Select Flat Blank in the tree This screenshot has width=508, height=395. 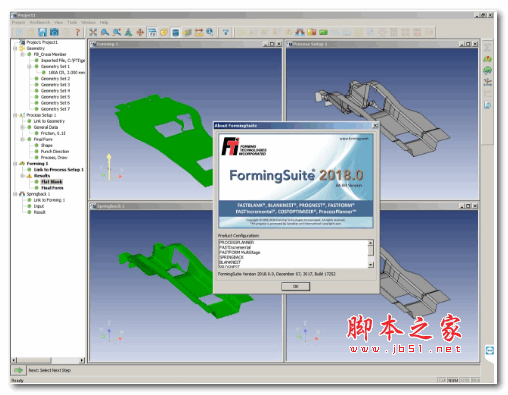coord(52,182)
